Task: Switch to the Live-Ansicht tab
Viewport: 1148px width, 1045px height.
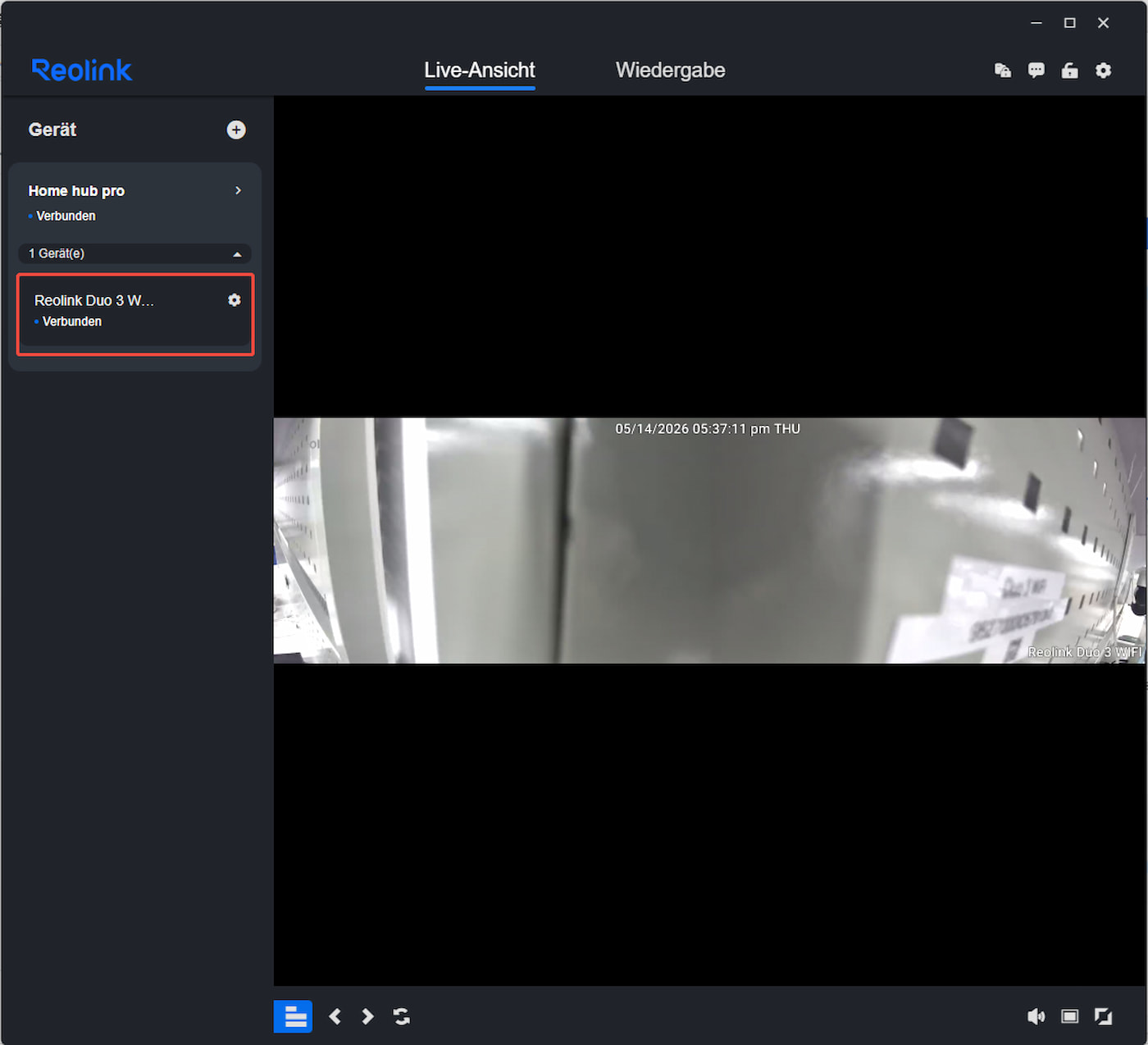Action: point(480,71)
